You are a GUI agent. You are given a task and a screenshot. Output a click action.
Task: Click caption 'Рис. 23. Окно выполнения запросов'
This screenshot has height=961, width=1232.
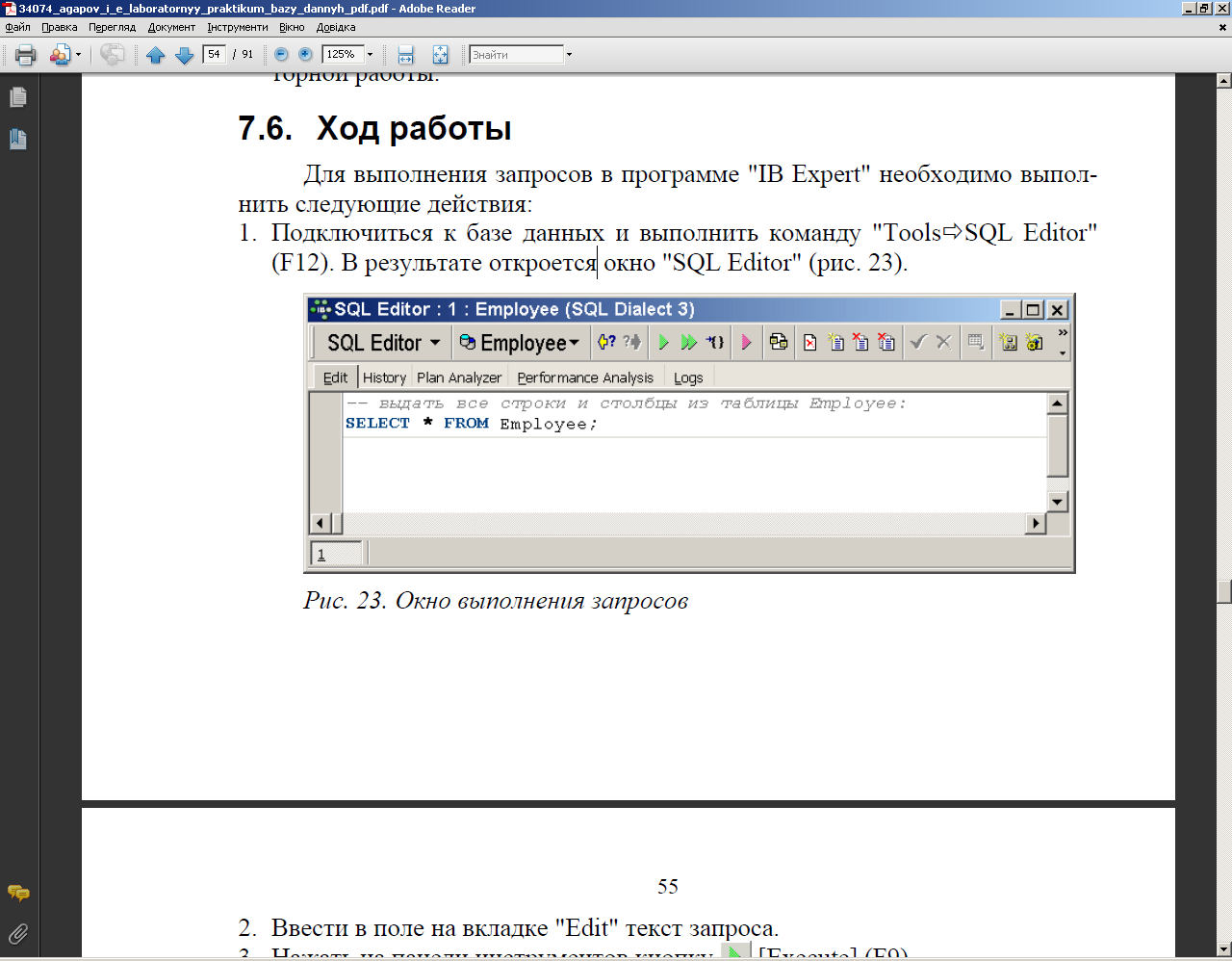click(x=496, y=601)
